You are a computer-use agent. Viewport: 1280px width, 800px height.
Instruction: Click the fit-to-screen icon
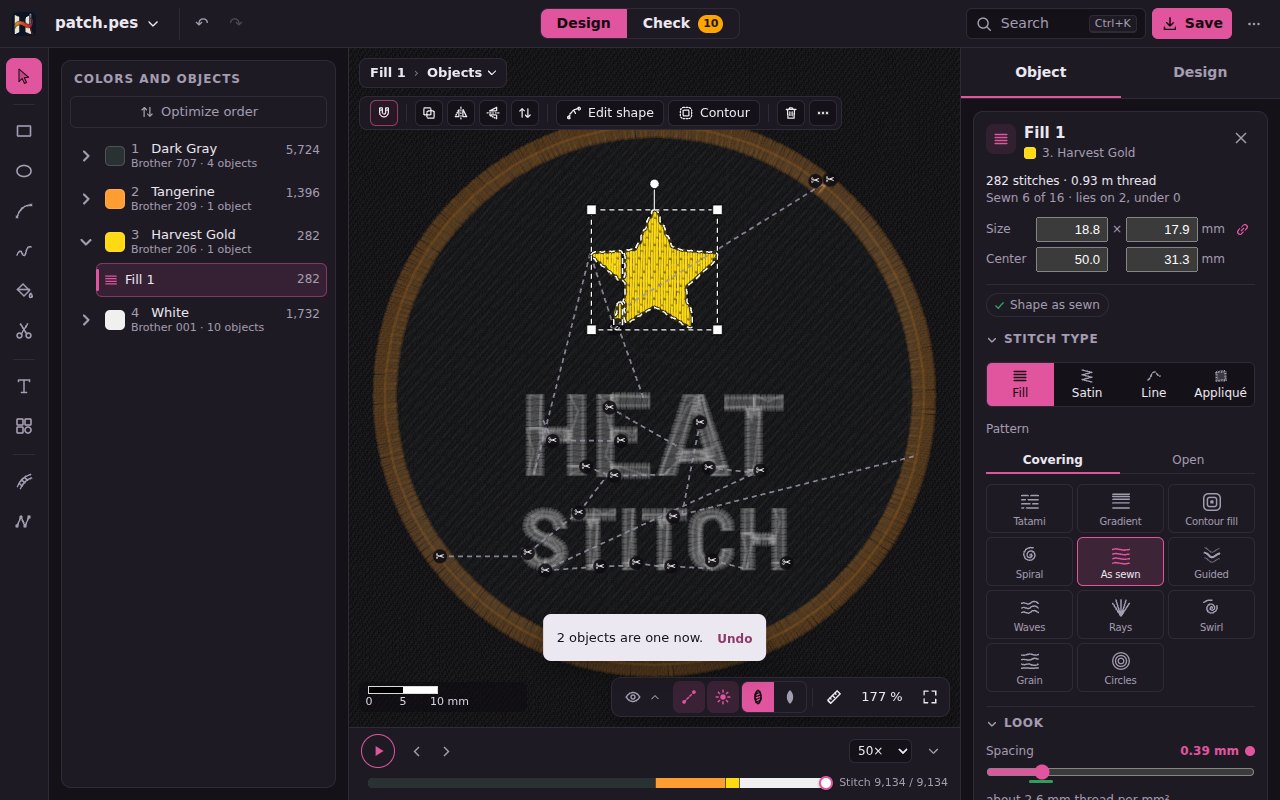(930, 697)
